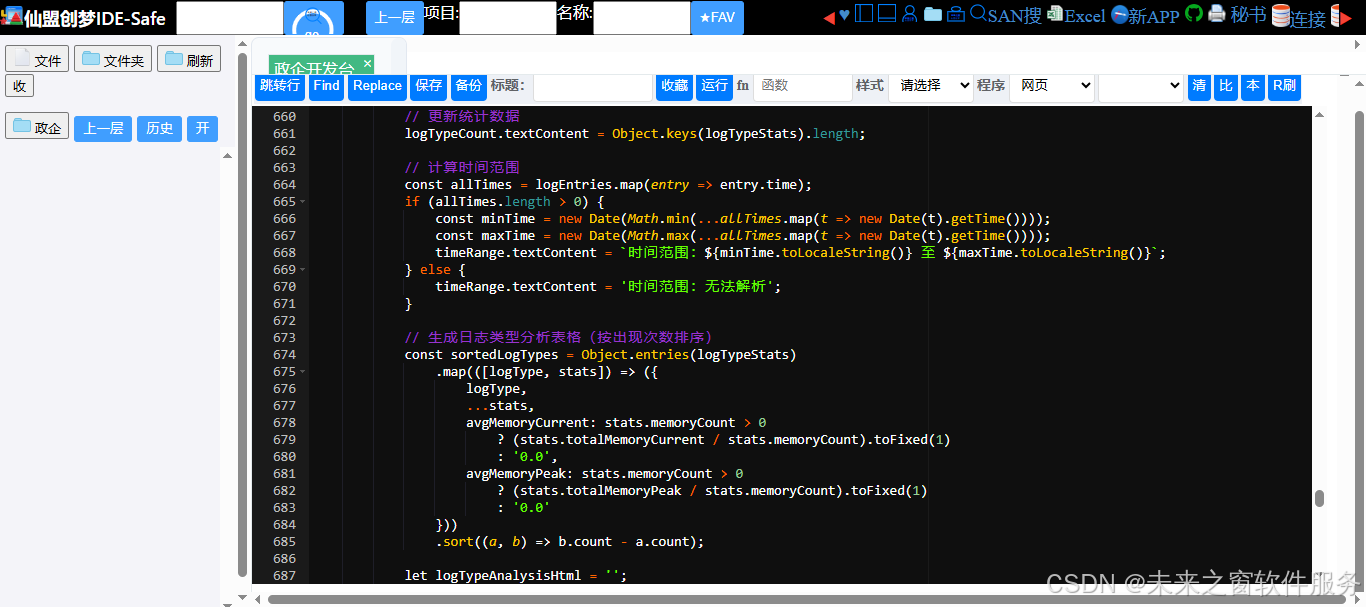Image resolution: width=1366 pixels, height=607 pixels.
Task: Click the 运行 run button
Action: tap(715, 86)
